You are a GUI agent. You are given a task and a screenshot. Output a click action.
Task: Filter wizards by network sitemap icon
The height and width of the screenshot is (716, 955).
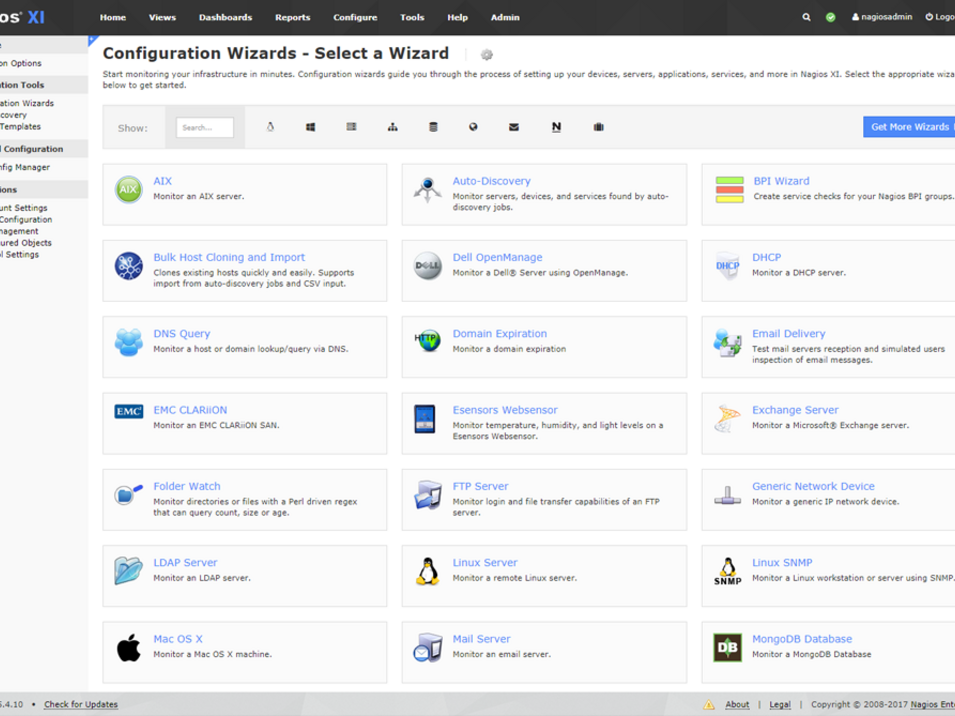tap(393, 127)
